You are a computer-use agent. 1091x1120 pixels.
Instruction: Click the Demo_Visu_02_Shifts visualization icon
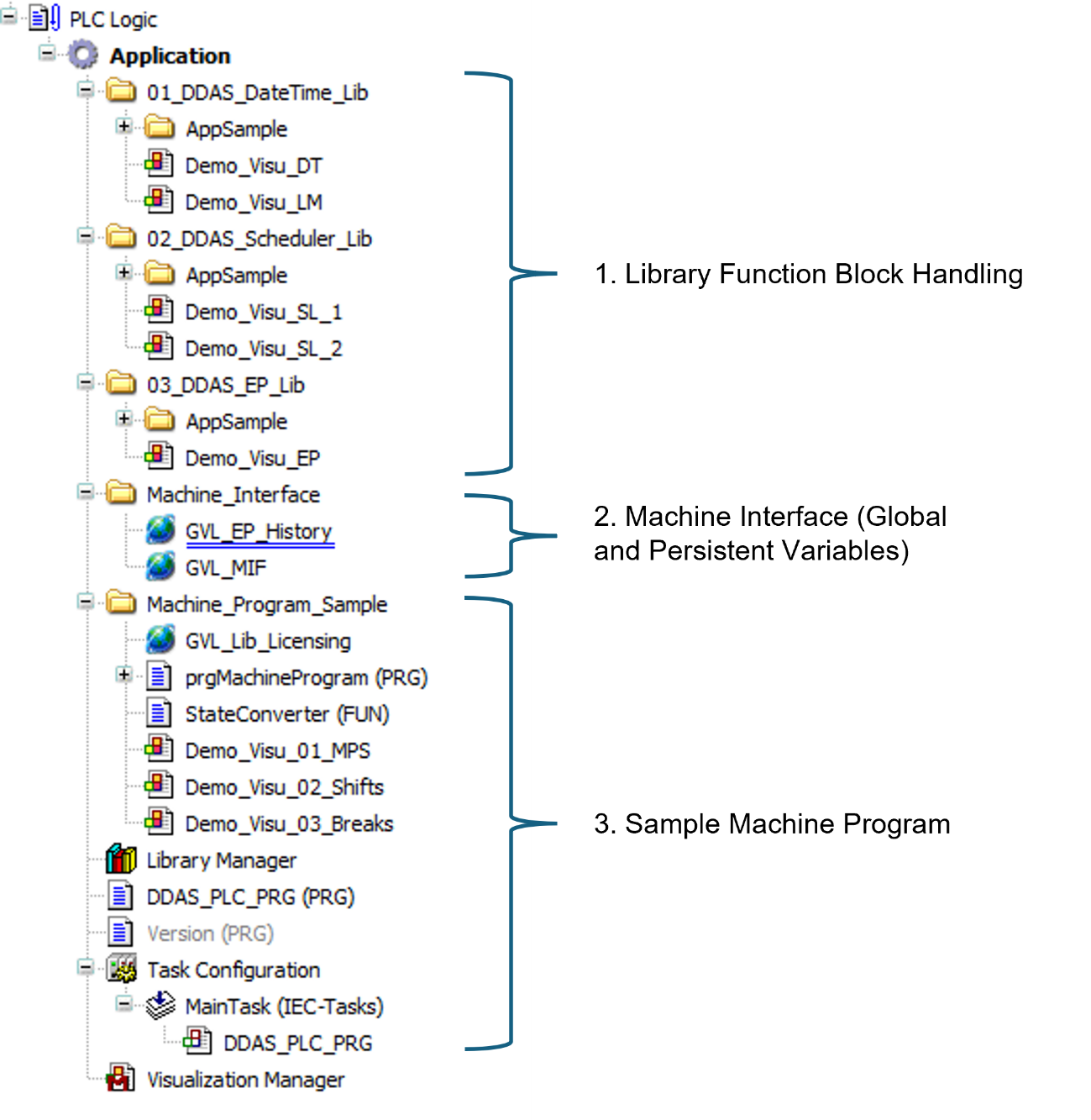(159, 785)
